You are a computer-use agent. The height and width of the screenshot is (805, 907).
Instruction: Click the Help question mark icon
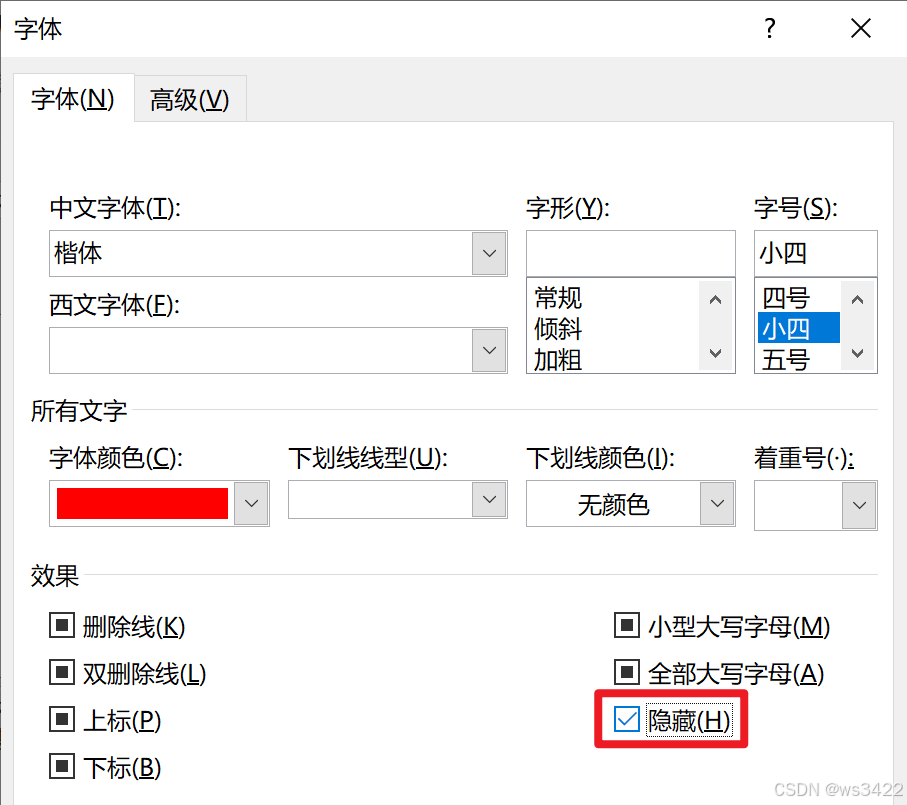click(x=769, y=28)
